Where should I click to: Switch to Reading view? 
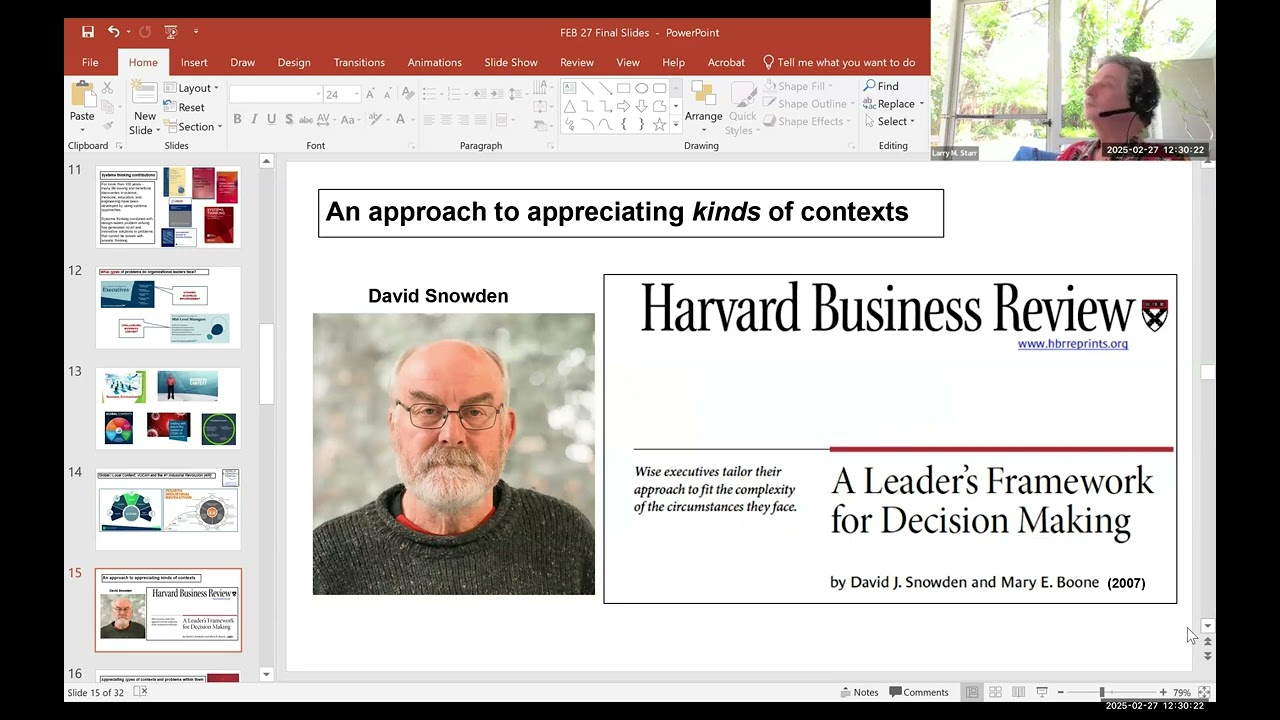pyautogui.click(x=1018, y=692)
